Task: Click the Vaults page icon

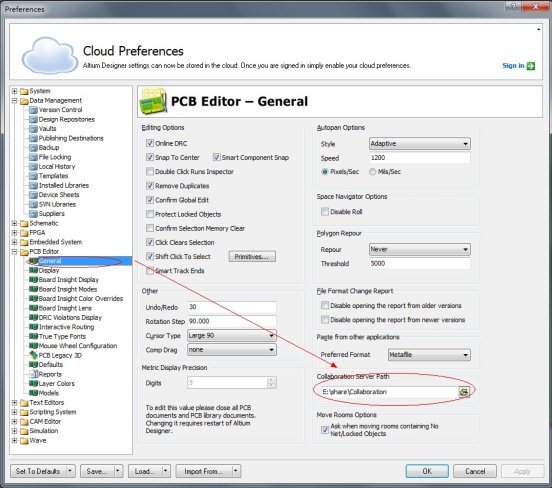Action: (x=33, y=129)
